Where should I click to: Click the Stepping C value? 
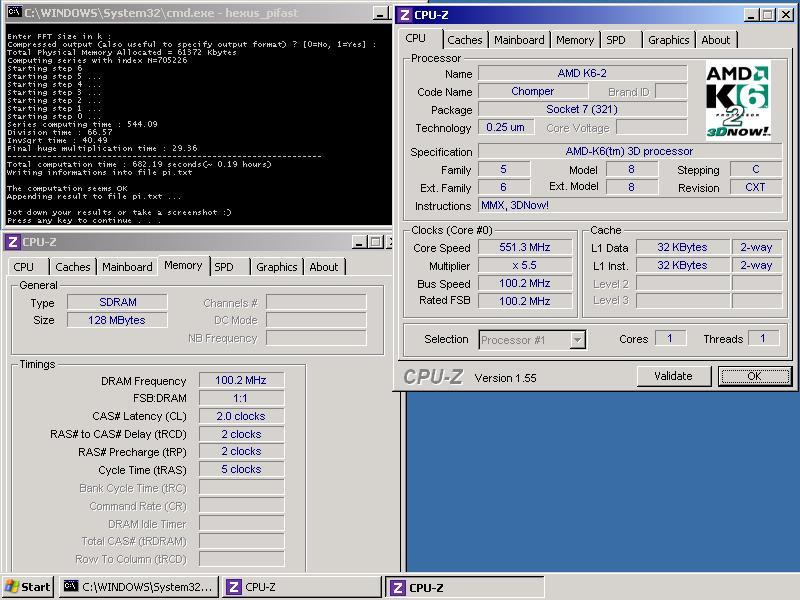(756, 169)
